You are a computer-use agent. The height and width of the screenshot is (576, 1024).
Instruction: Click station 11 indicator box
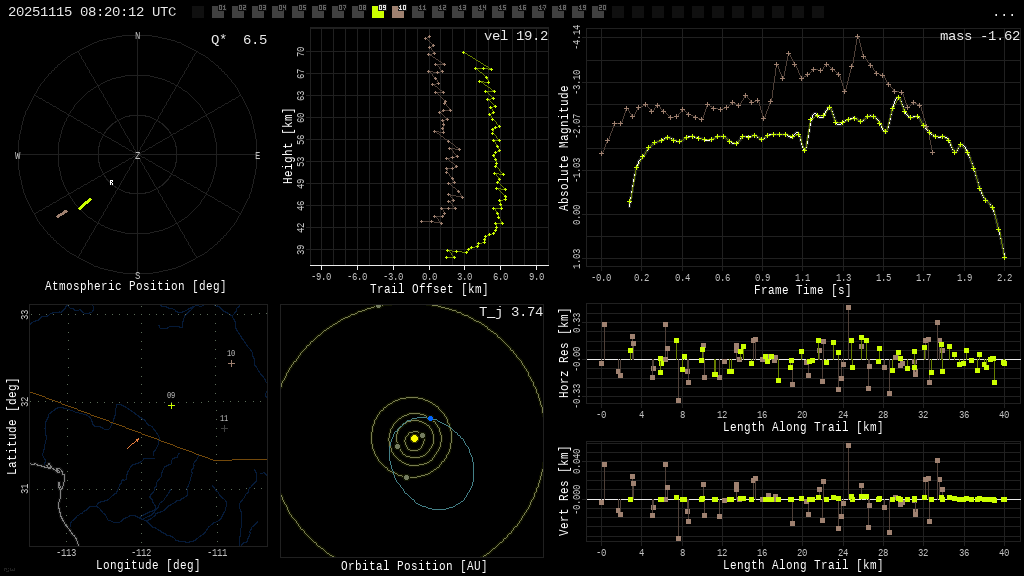(418, 12)
